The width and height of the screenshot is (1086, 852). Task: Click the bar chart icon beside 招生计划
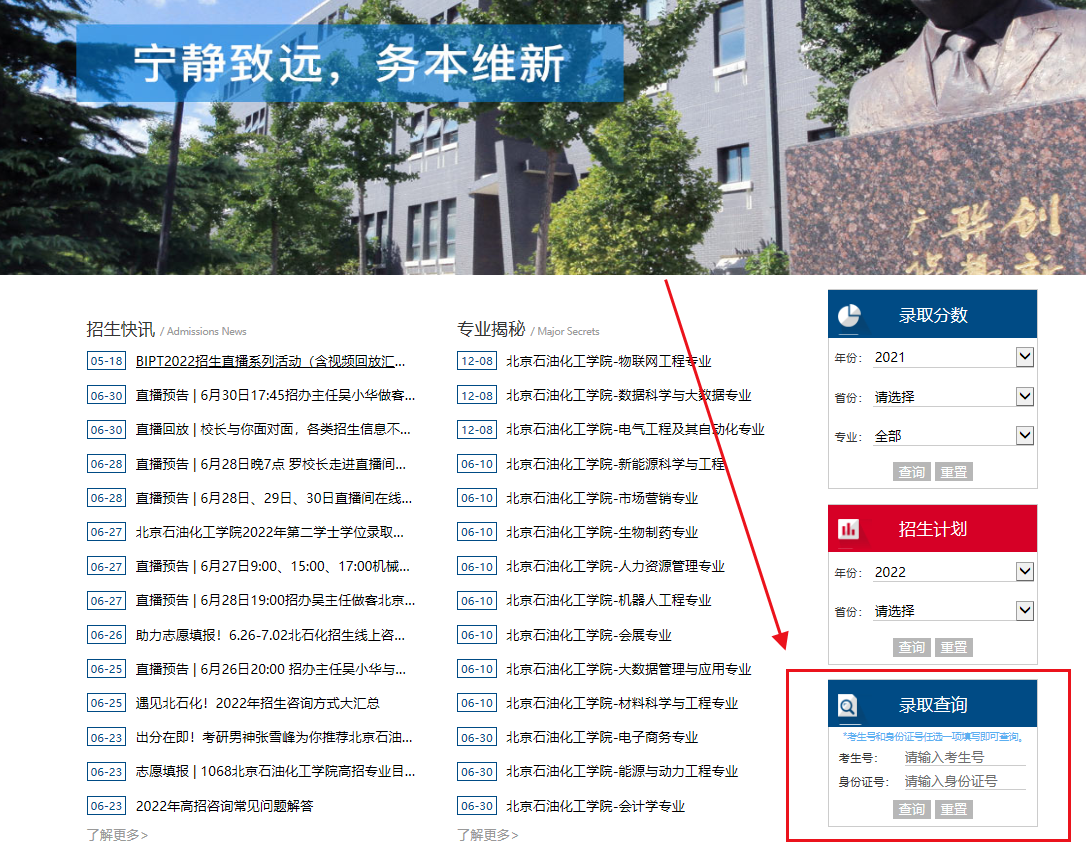(x=849, y=529)
